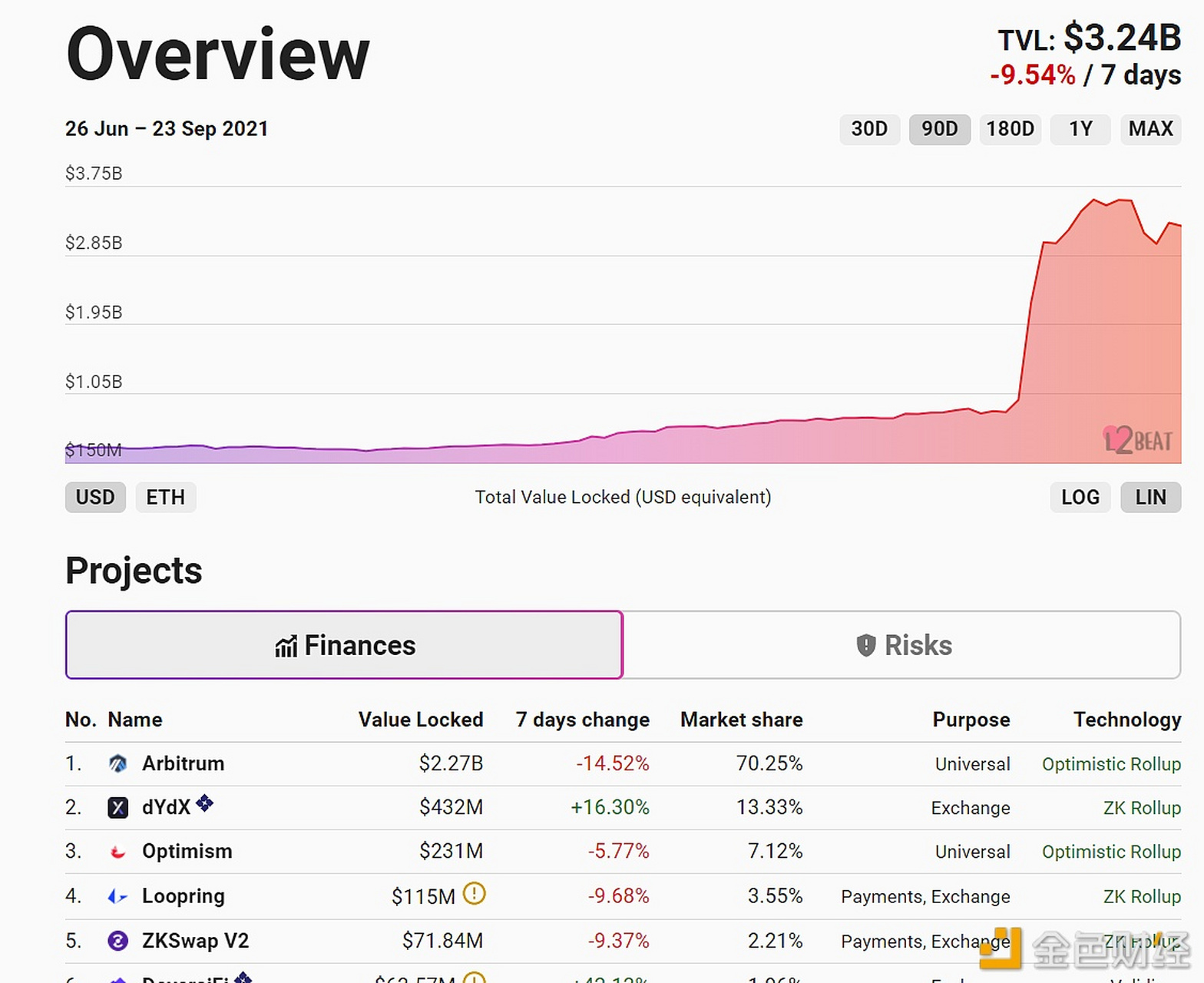Open the Loopring project page
Screen dimensions: 1204x983
tap(184, 896)
